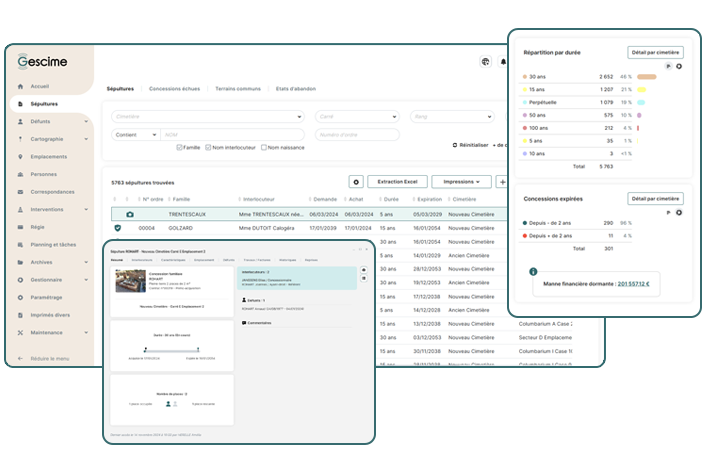
Task: Click gear icon in Répartition par durée panel
Action: [x=679, y=66]
